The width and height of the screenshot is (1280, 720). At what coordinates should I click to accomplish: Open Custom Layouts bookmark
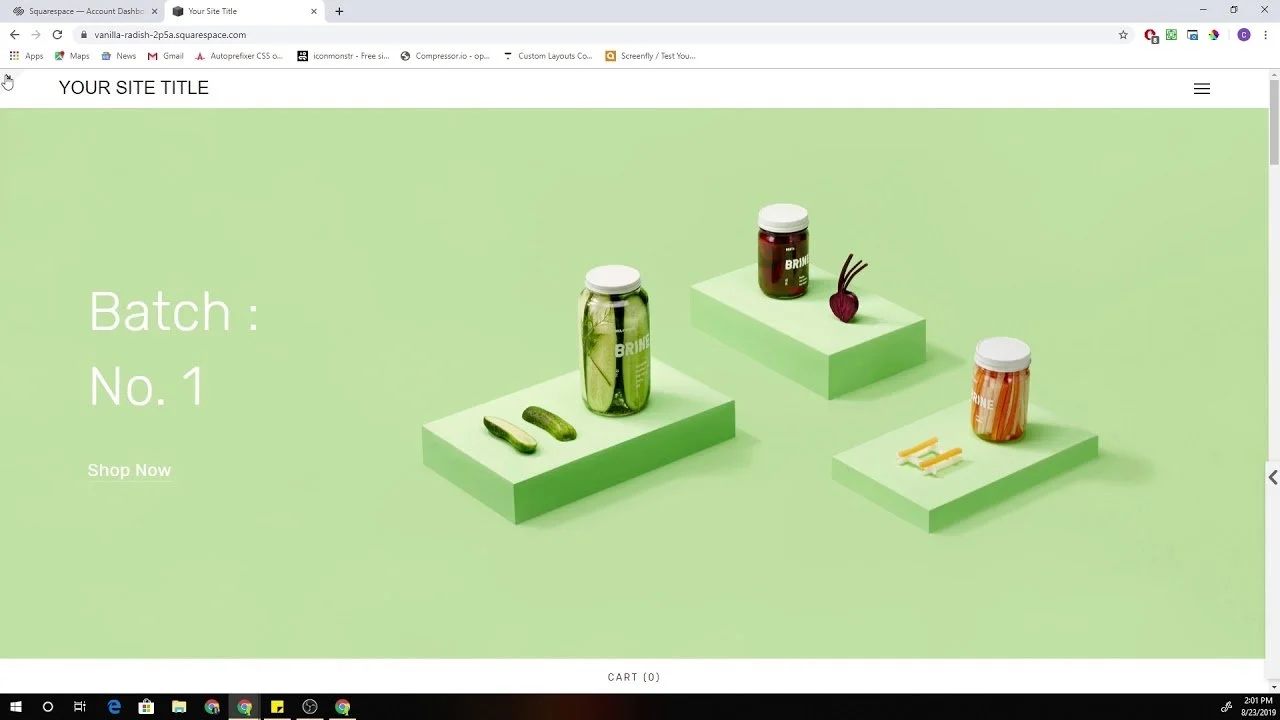tap(548, 56)
